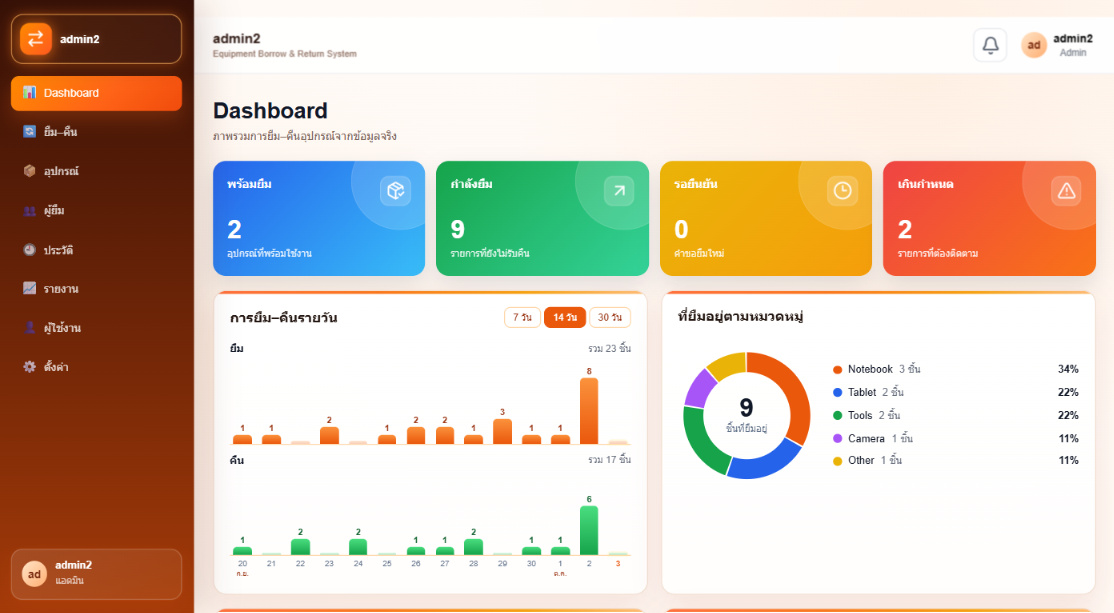Open the กำลังยืม summary card
1114x613 pixels.
click(x=542, y=218)
